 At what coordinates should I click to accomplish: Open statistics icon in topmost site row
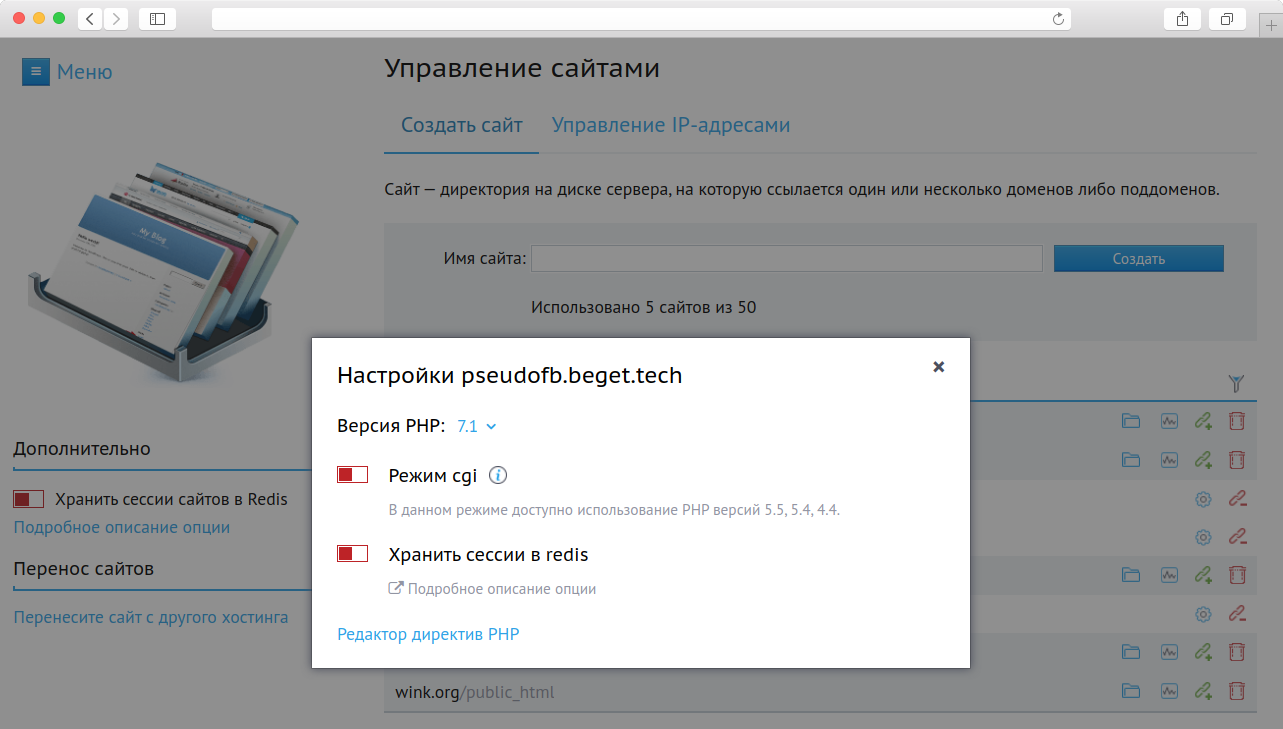[x=1169, y=422]
